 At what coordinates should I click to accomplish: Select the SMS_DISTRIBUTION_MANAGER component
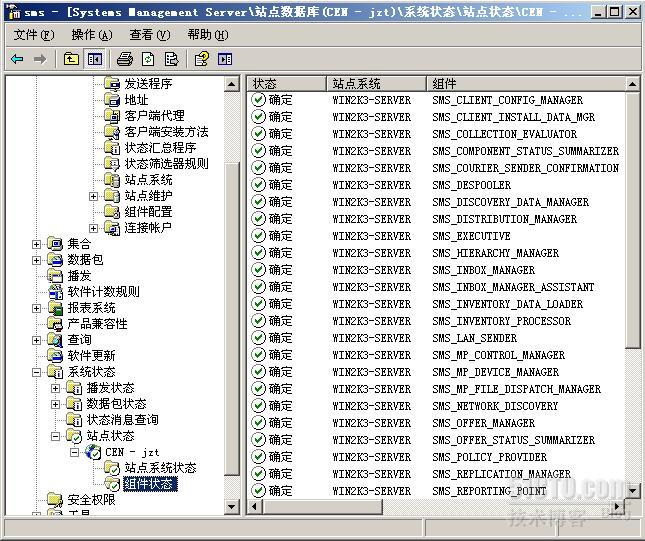505,219
